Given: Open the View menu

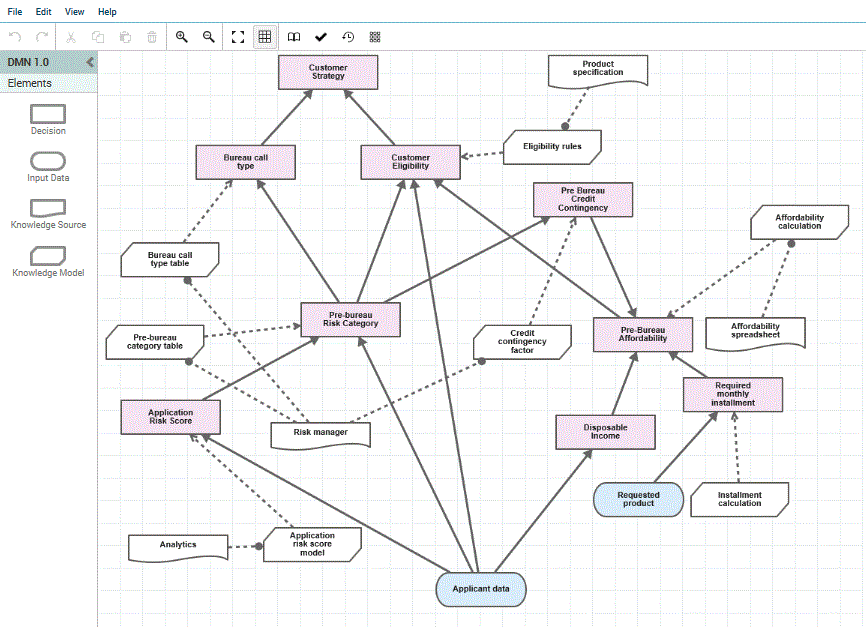Looking at the screenshot, I should [75, 12].
